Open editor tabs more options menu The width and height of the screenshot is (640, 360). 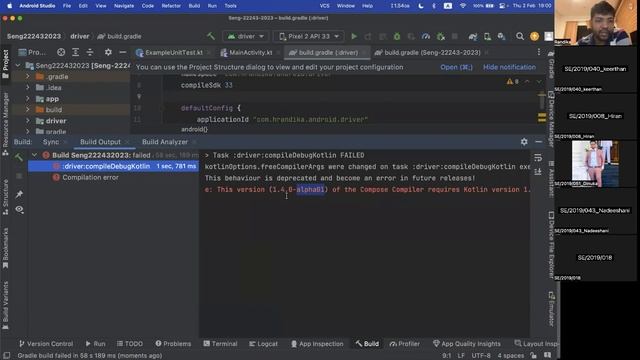tap(539, 52)
